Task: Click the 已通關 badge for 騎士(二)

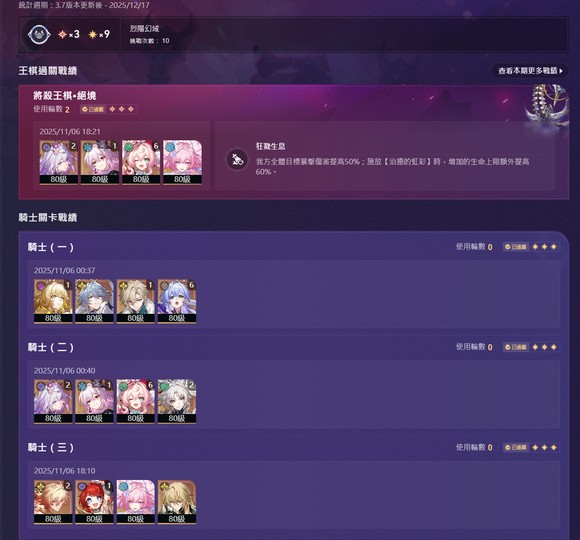Action: 516,347
